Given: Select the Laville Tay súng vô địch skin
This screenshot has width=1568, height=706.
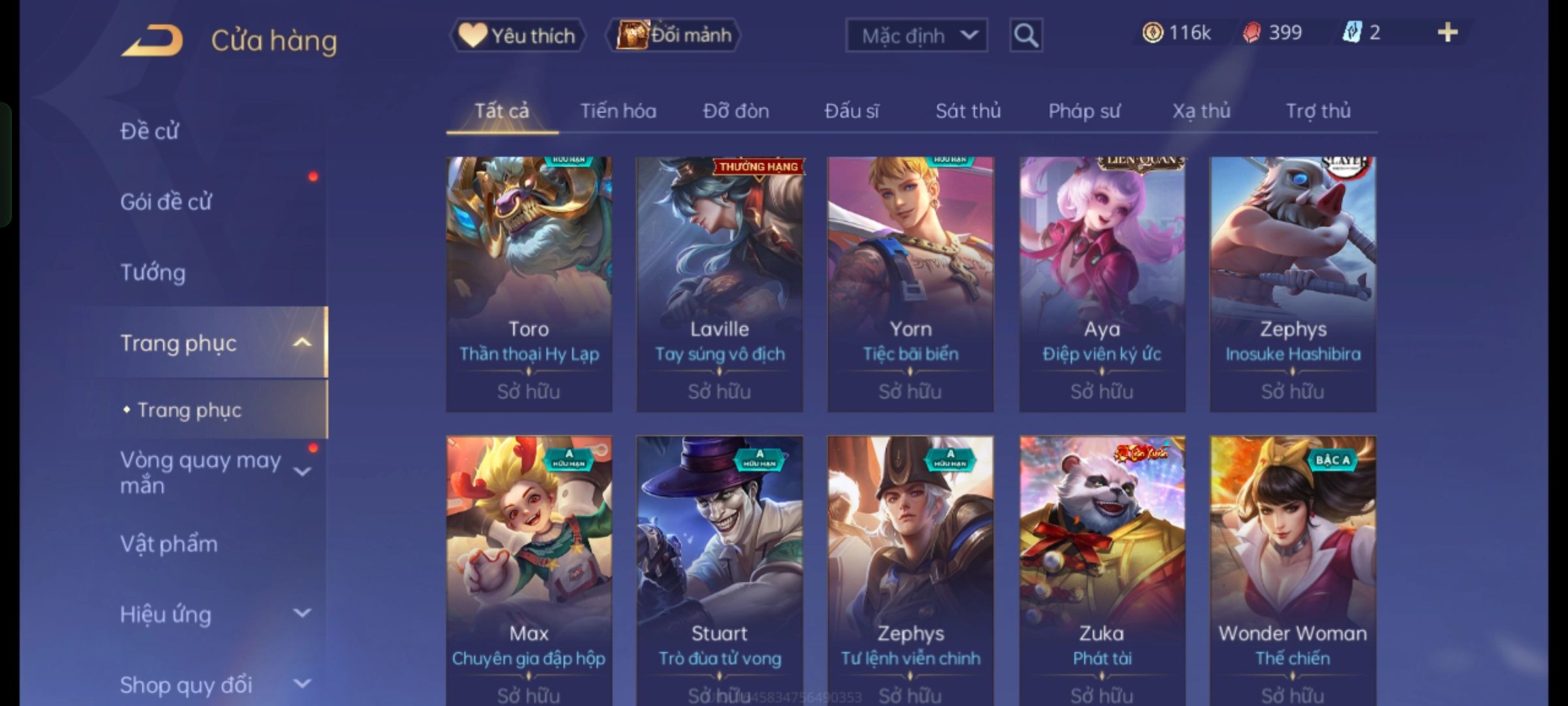Looking at the screenshot, I should coord(719,284).
